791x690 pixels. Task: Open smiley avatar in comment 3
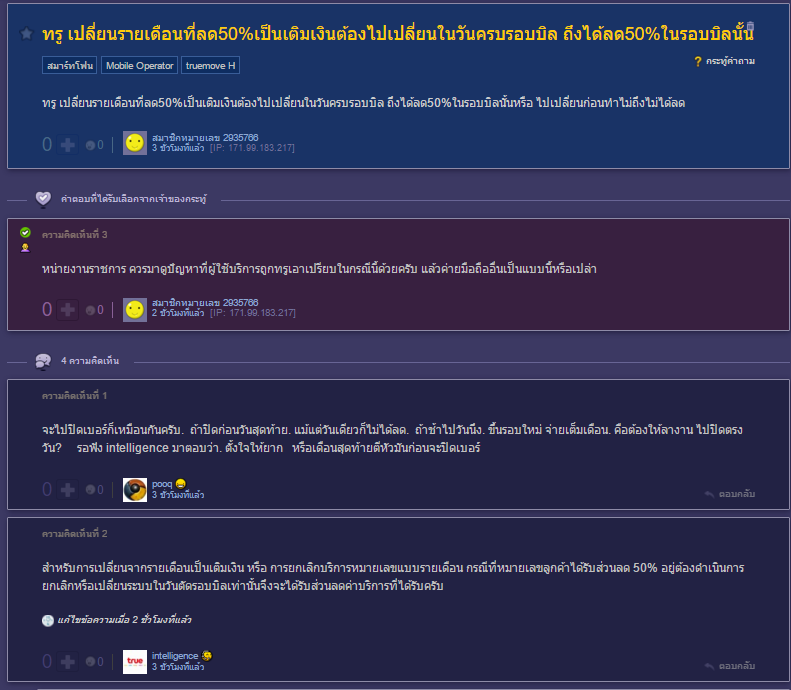135,310
